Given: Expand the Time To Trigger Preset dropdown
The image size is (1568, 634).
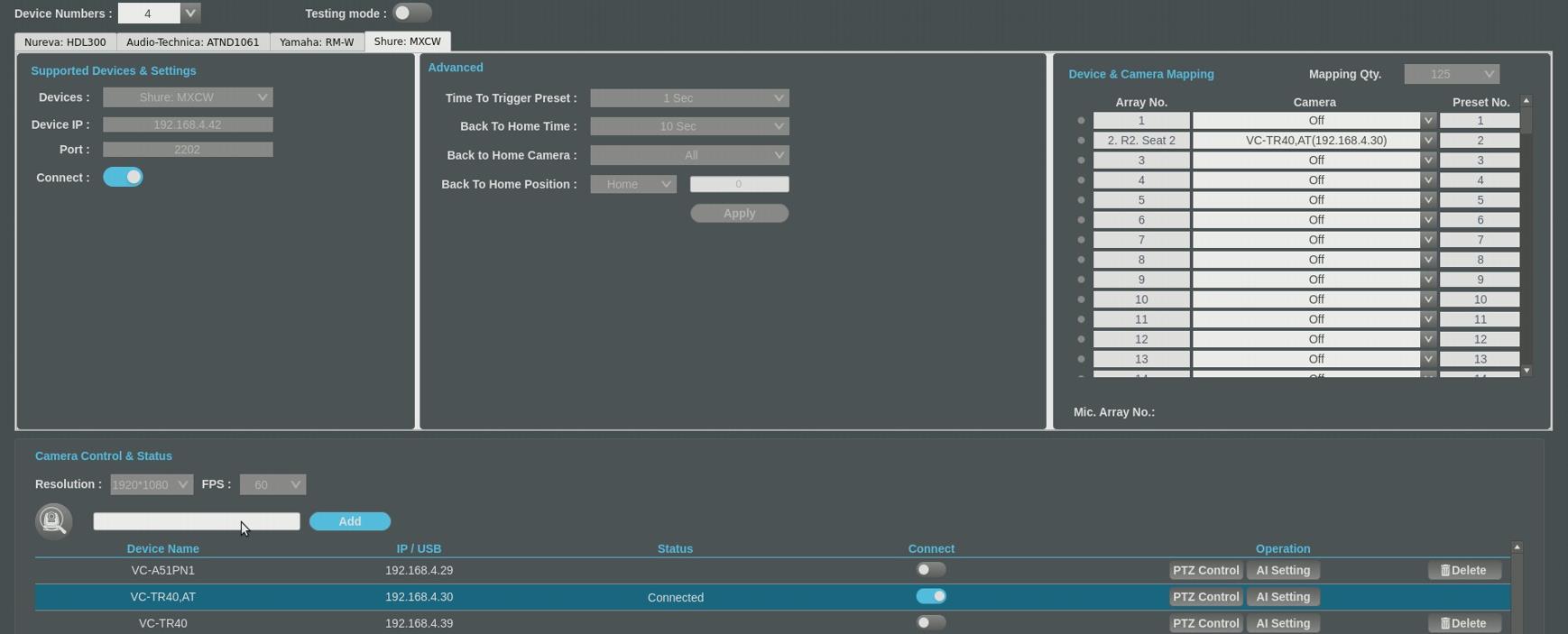Looking at the screenshot, I should (x=689, y=98).
